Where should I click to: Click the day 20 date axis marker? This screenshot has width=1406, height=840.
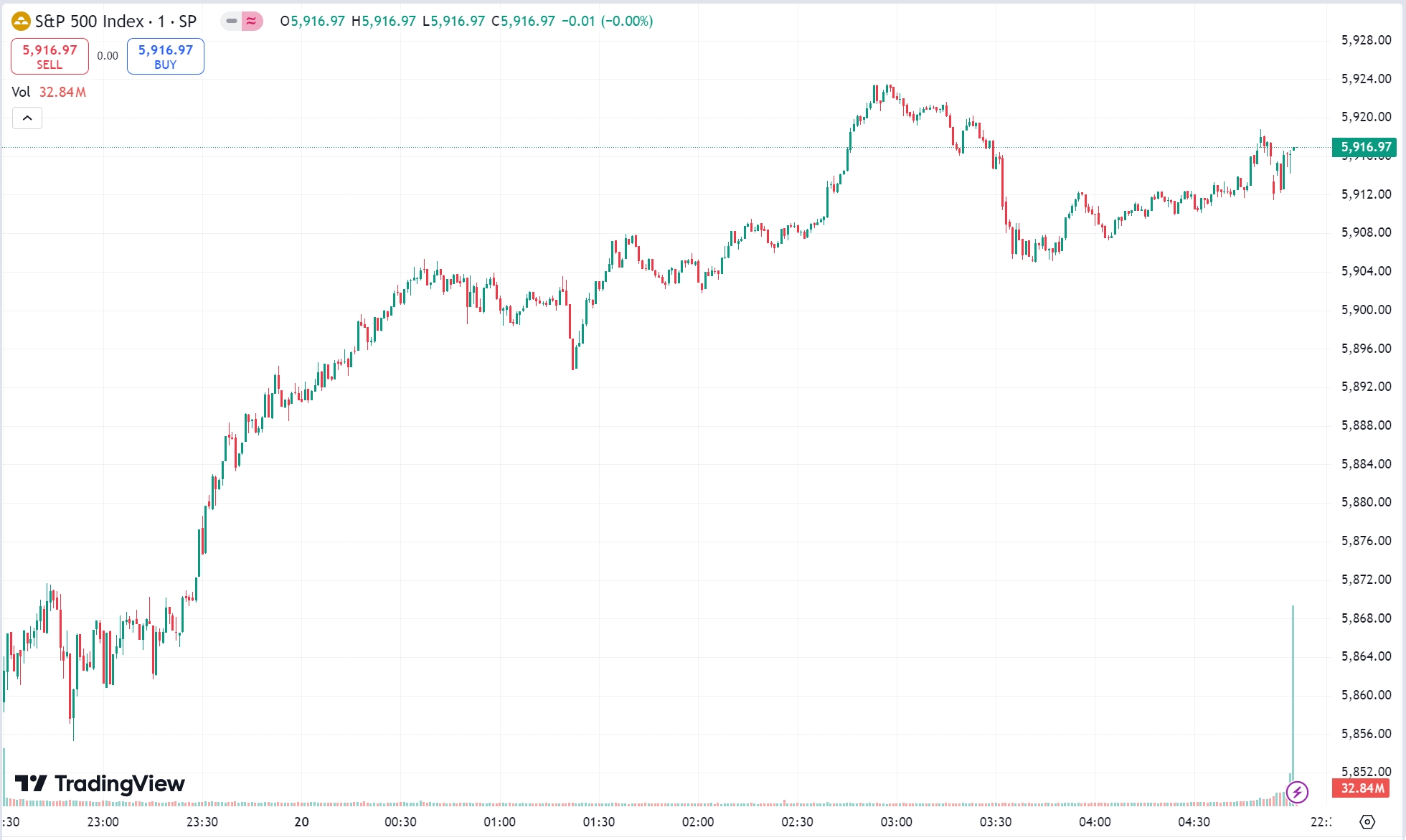coord(301,822)
